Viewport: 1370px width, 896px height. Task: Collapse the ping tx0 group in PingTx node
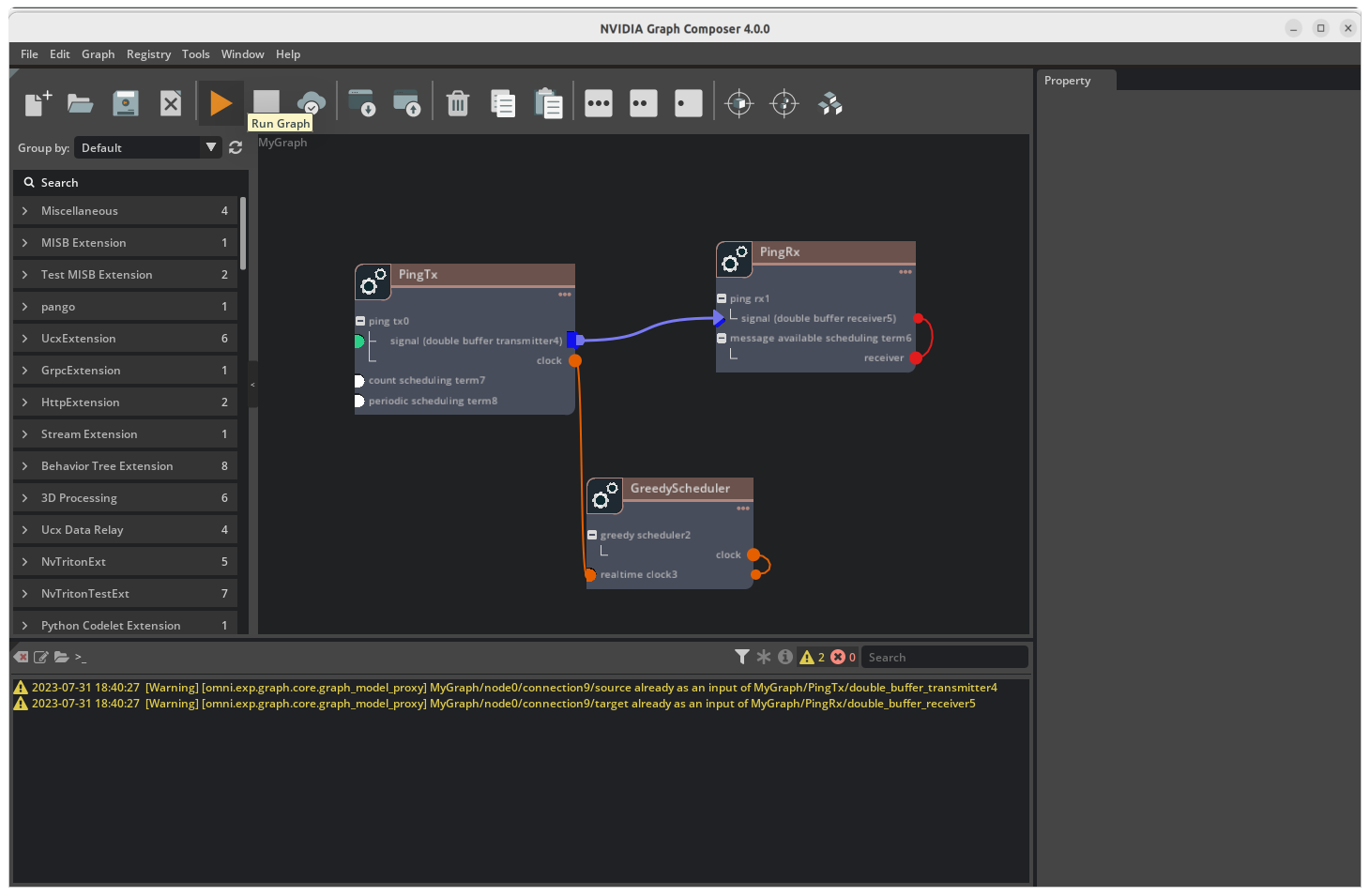click(358, 320)
